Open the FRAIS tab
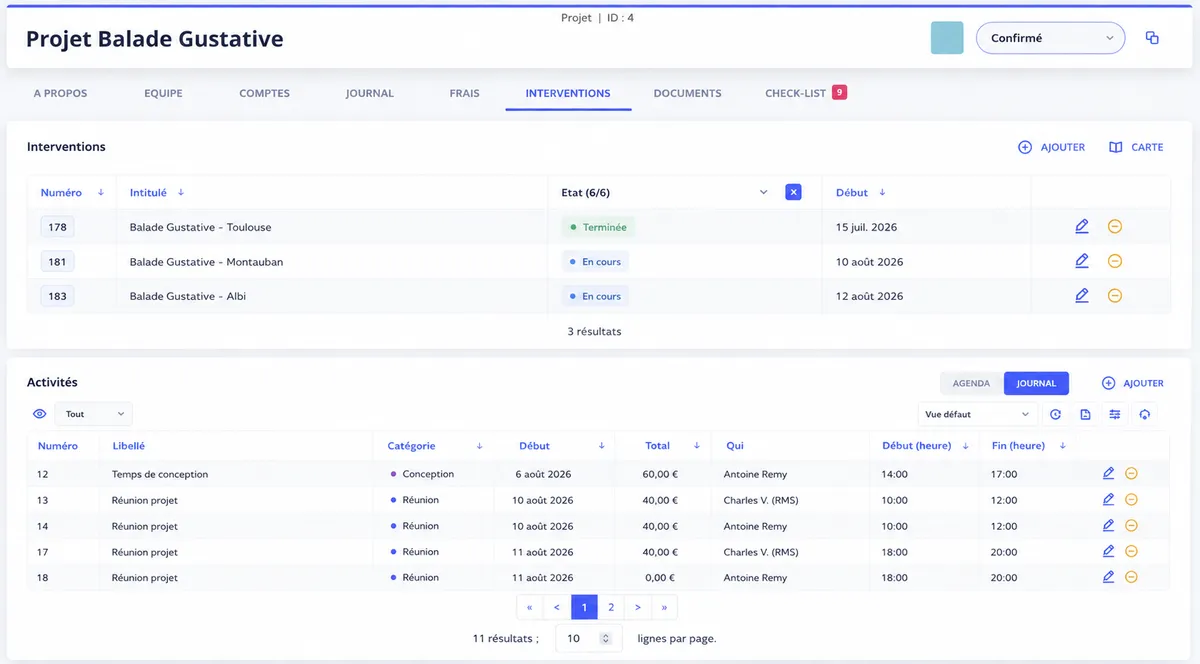The image size is (1200, 664). [464, 93]
